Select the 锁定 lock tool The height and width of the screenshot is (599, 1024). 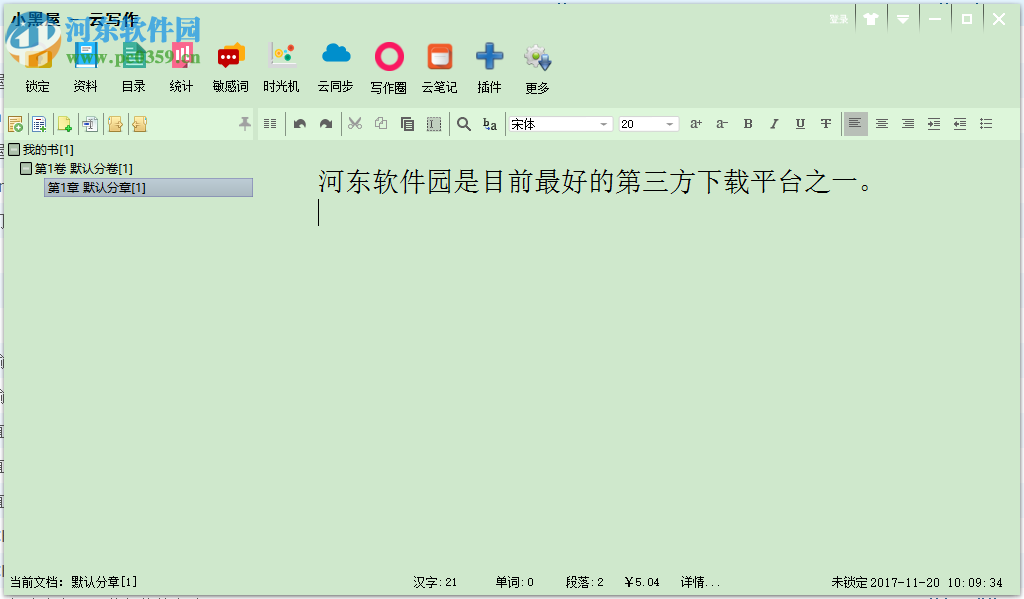pos(37,66)
